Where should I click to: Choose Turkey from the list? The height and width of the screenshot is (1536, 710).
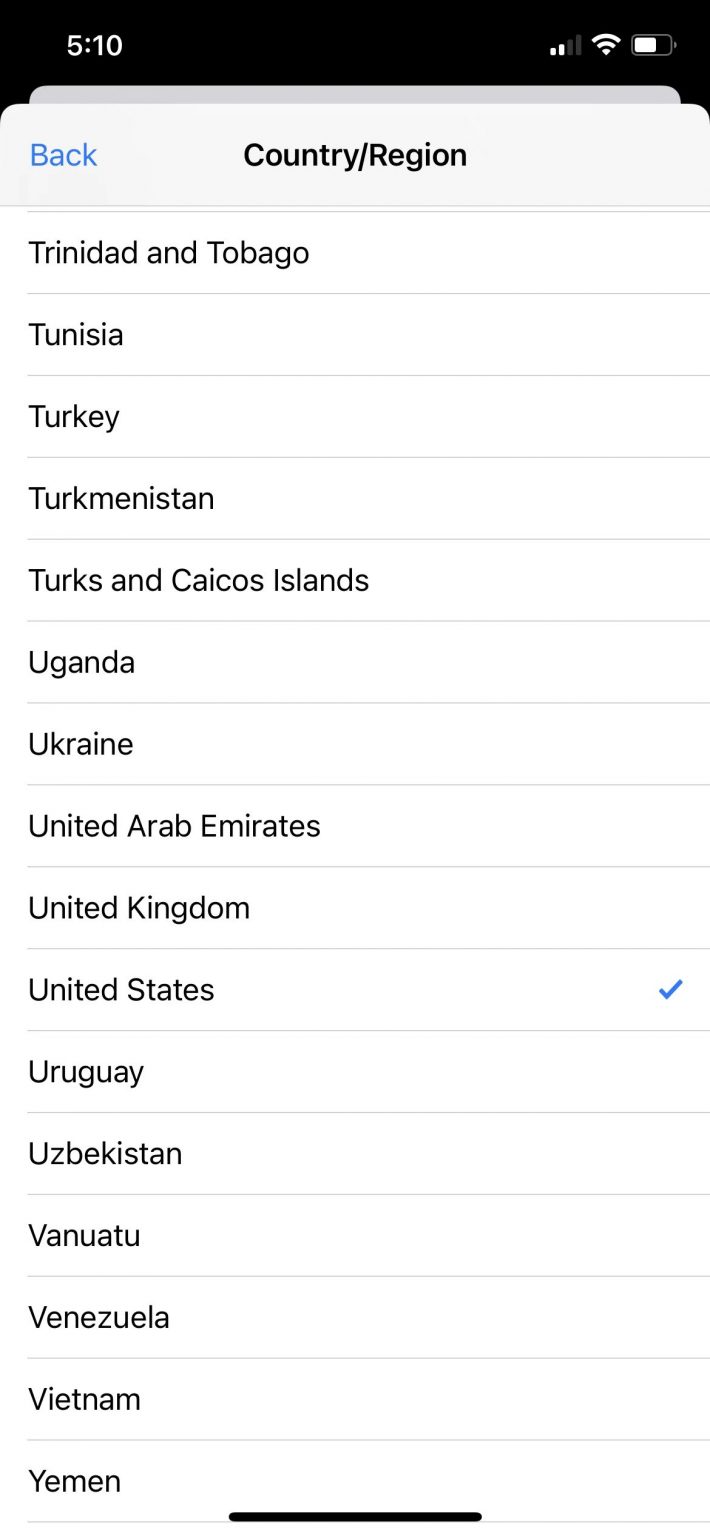(74, 416)
